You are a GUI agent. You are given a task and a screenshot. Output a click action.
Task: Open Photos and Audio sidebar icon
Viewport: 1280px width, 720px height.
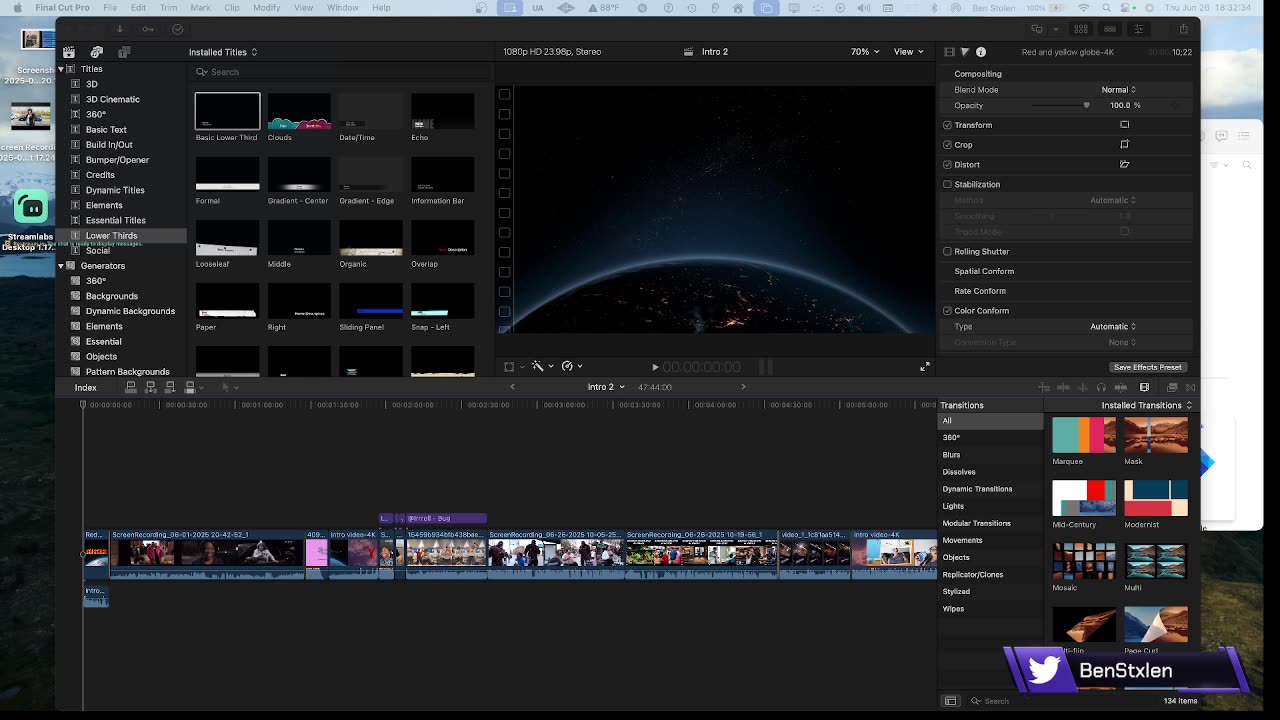[97, 52]
